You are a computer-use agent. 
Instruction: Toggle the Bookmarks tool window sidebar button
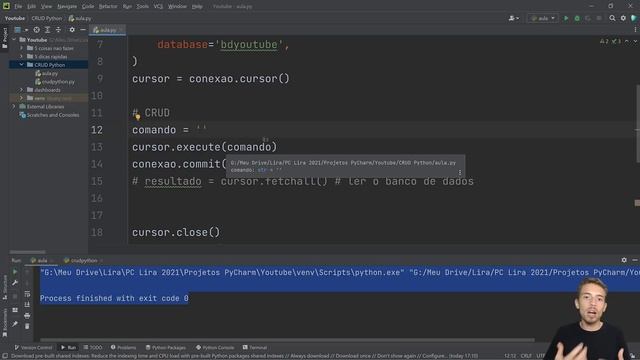(4, 322)
